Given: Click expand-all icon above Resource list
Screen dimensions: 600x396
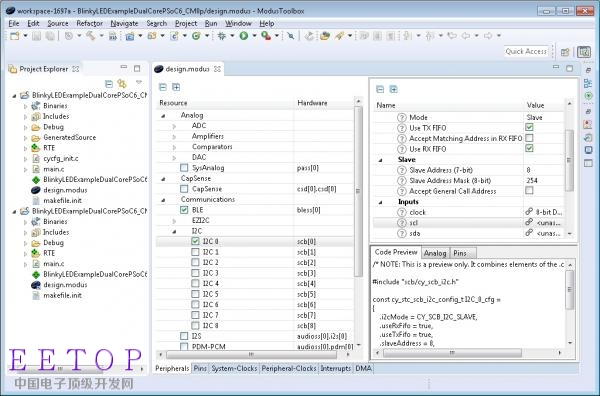Looking at the screenshot, I should [x=176, y=87].
